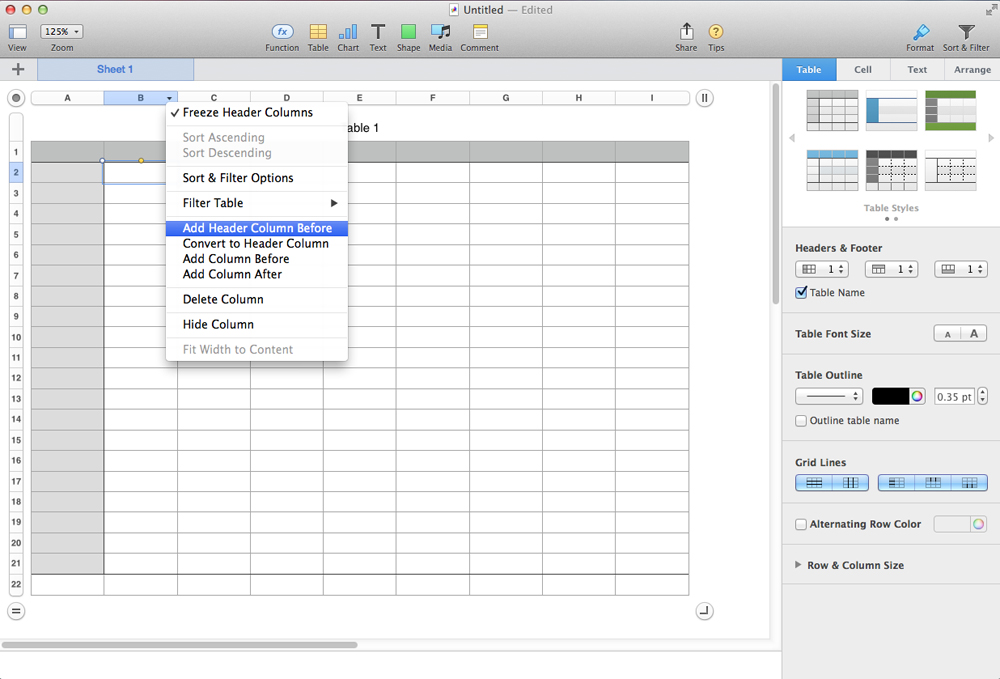Screen dimensions: 1000x679
Task: Enable Outline table name
Action: 801,420
